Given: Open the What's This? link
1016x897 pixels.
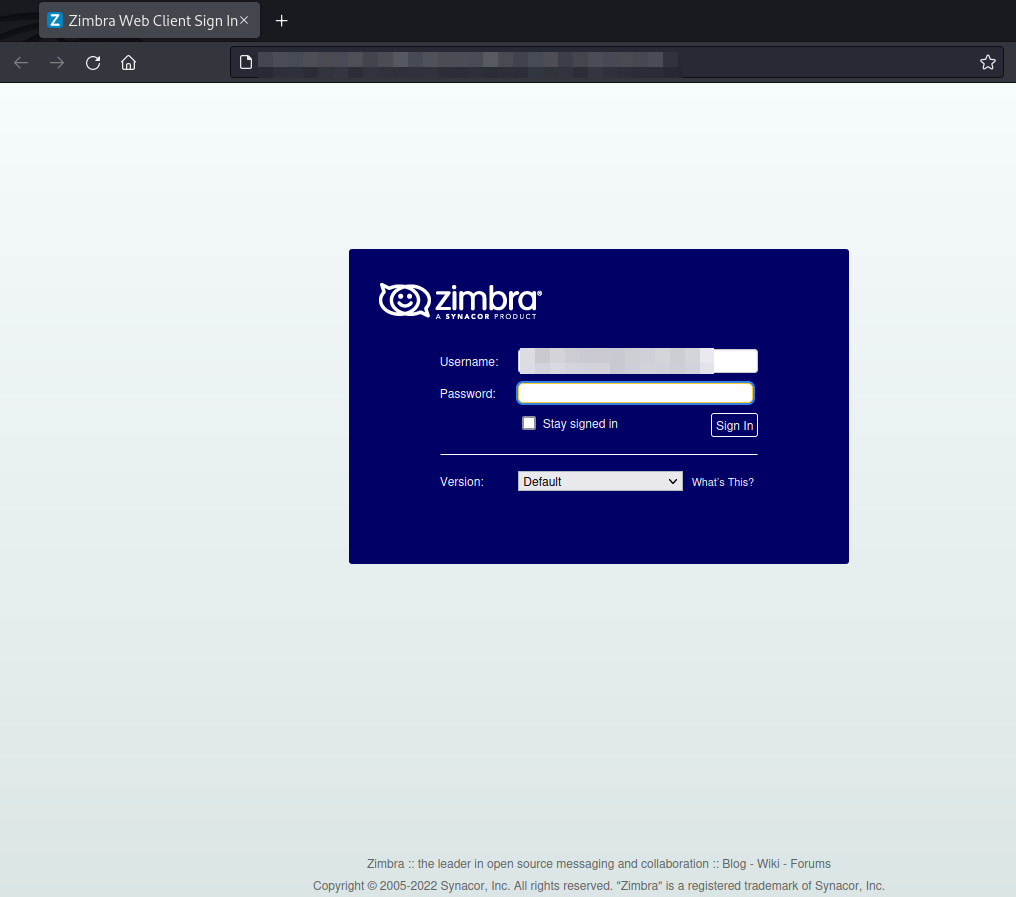Looking at the screenshot, I should pos(722,482).
